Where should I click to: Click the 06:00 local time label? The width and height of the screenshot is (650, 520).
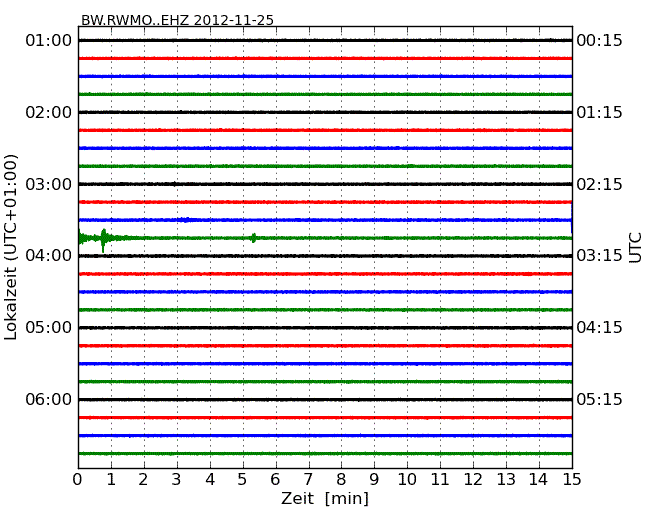coord(49,399)
